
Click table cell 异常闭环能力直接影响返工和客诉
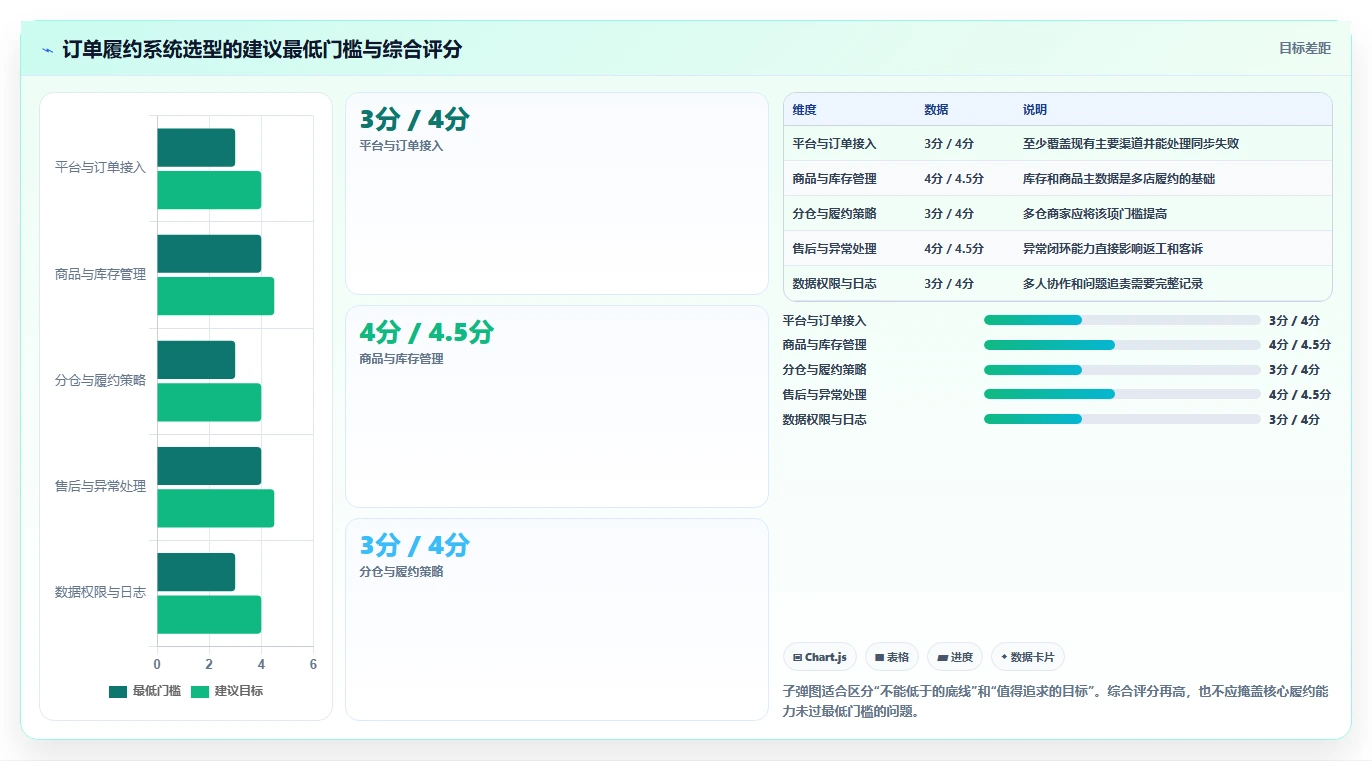point(1113,249)
